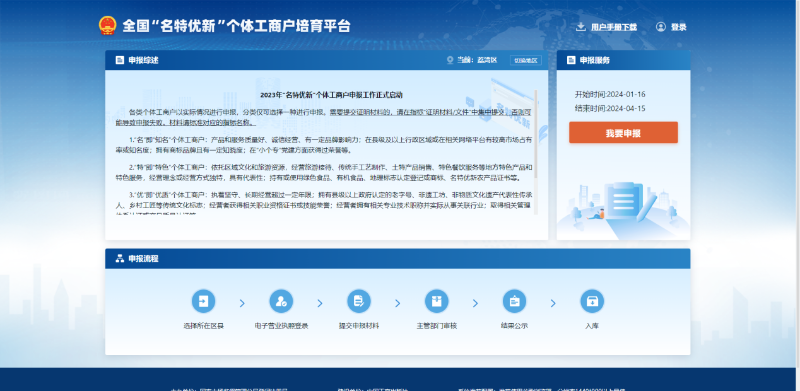This screenshot has width=800, height=391.
Task: Click the orange 我要申报 button
Action: coord(623,133)
